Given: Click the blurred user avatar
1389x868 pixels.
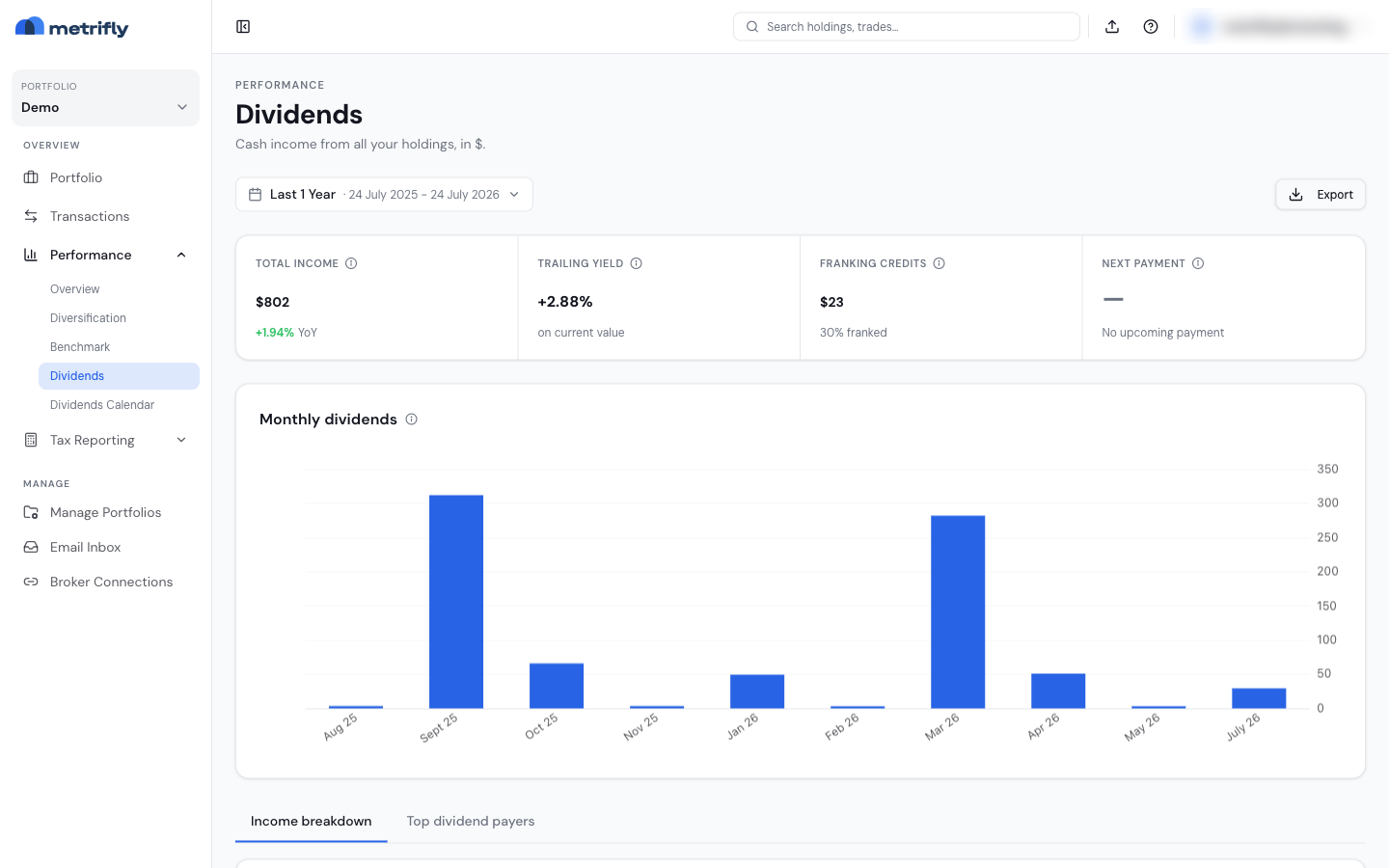Looking at the screenshot, I should point(1202,27).
